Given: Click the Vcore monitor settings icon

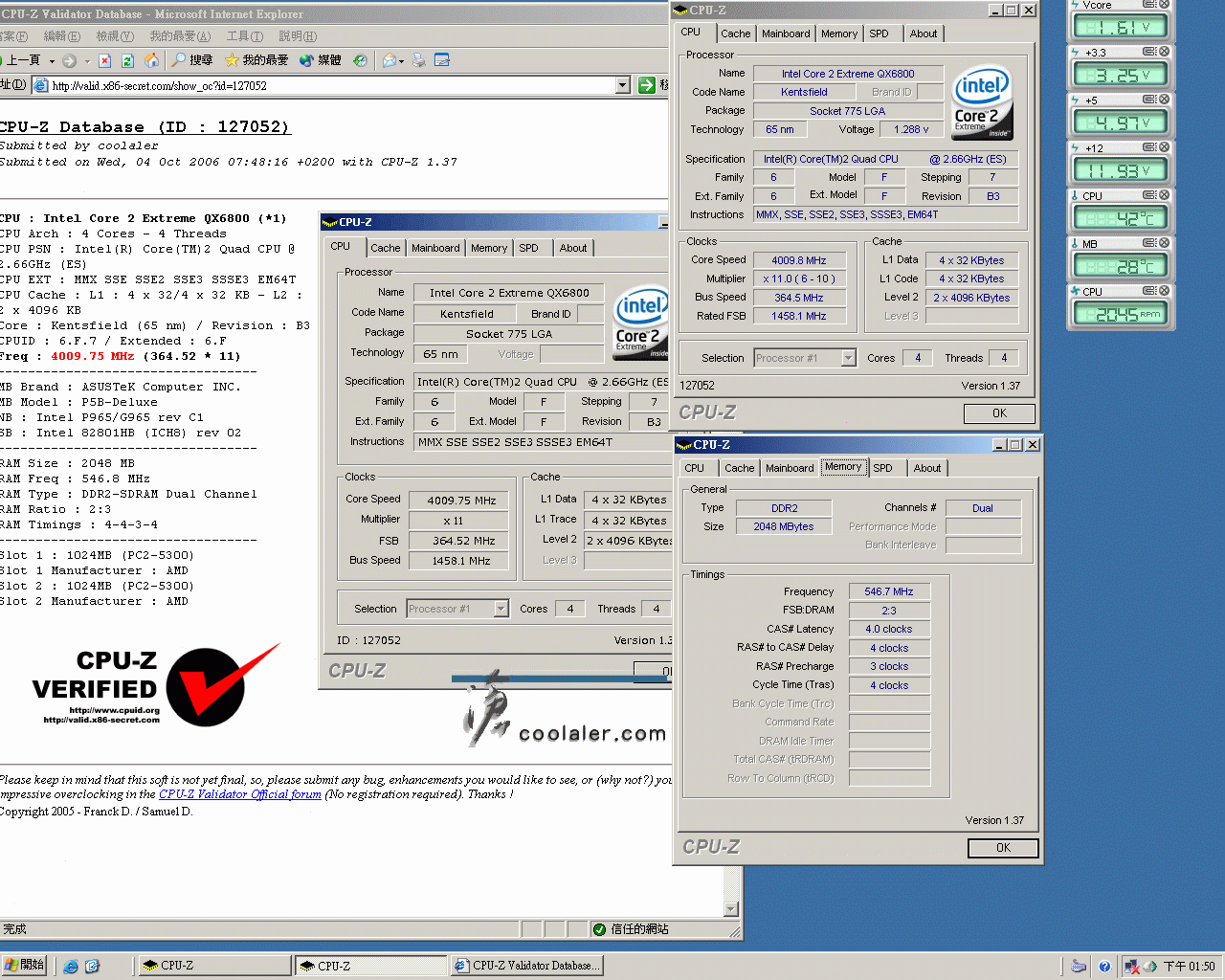Looking at the screenshot, I should [1149, 5].
